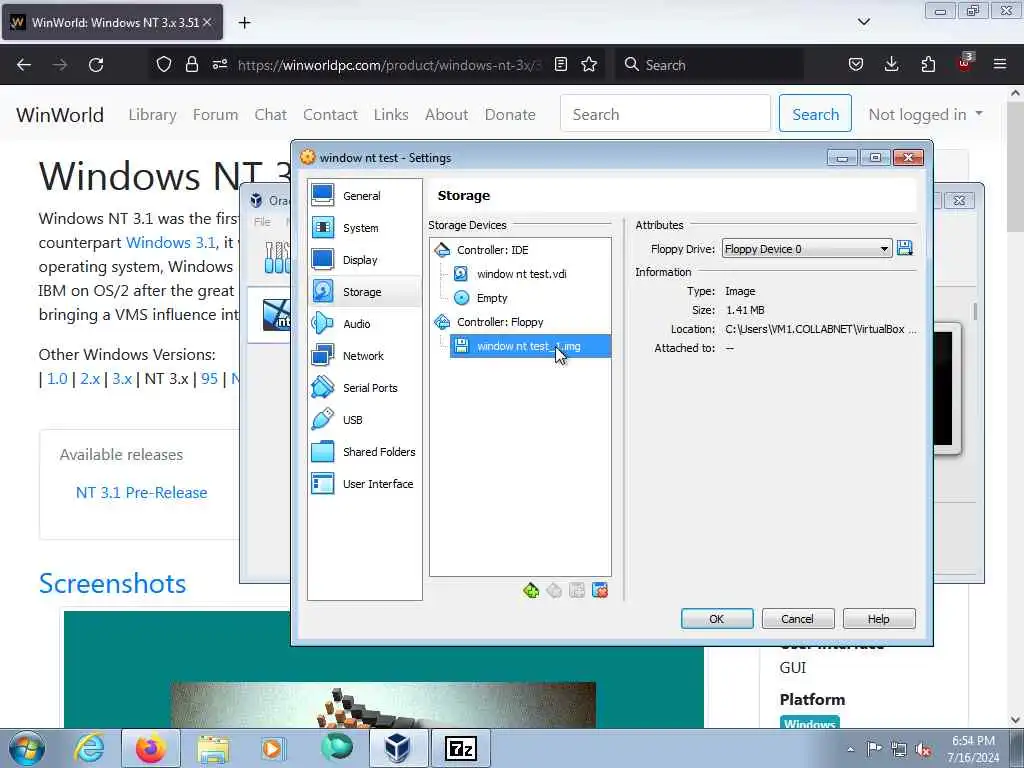Click the floppy disk chooser icon beside Floppy Drive
Image resolution: width=1024 pixels, height=768 pixels.
(x=904, y=248)
